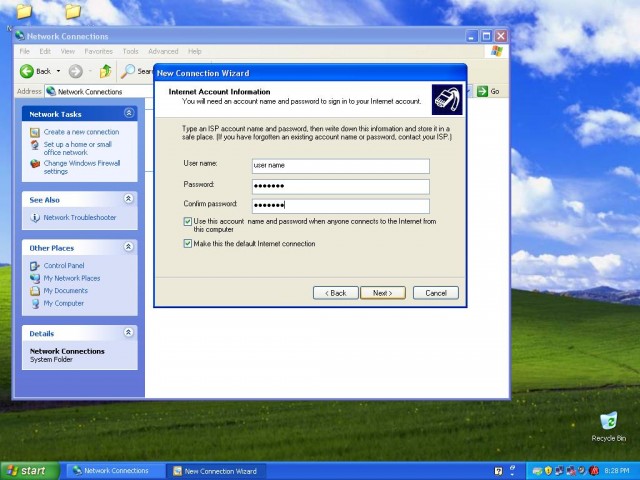The image size is (640, 480).
Task: Collapse the Details panel
Action: tap(128, 333)
